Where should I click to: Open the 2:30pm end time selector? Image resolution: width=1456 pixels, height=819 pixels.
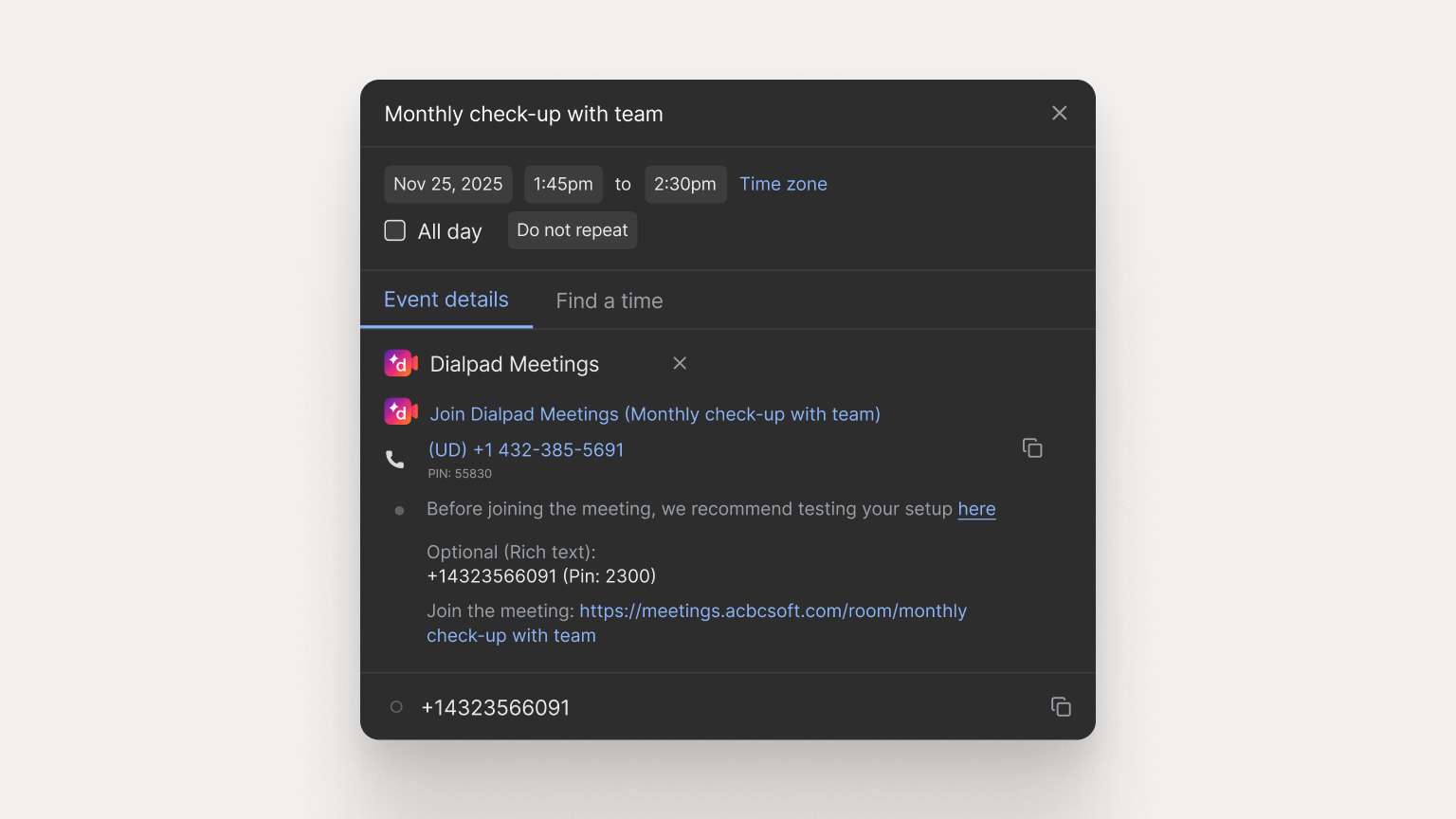coord(685,184)
